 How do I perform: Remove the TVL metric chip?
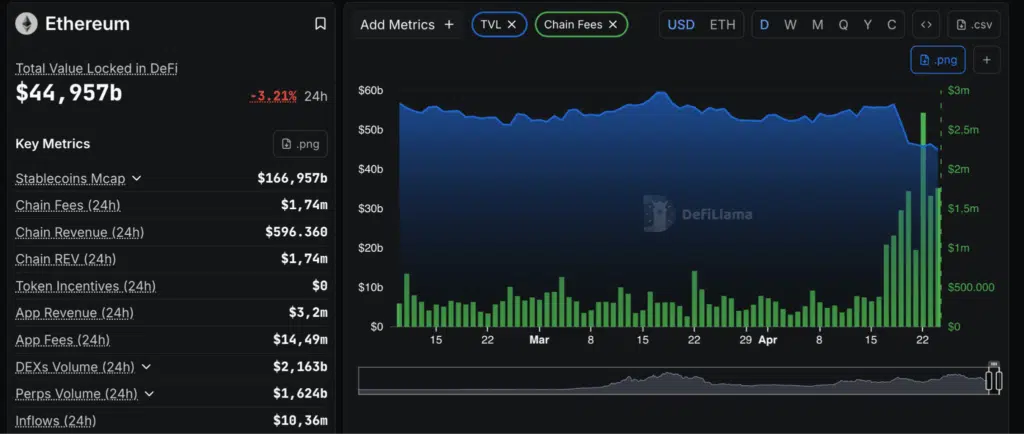pos(512,25)
